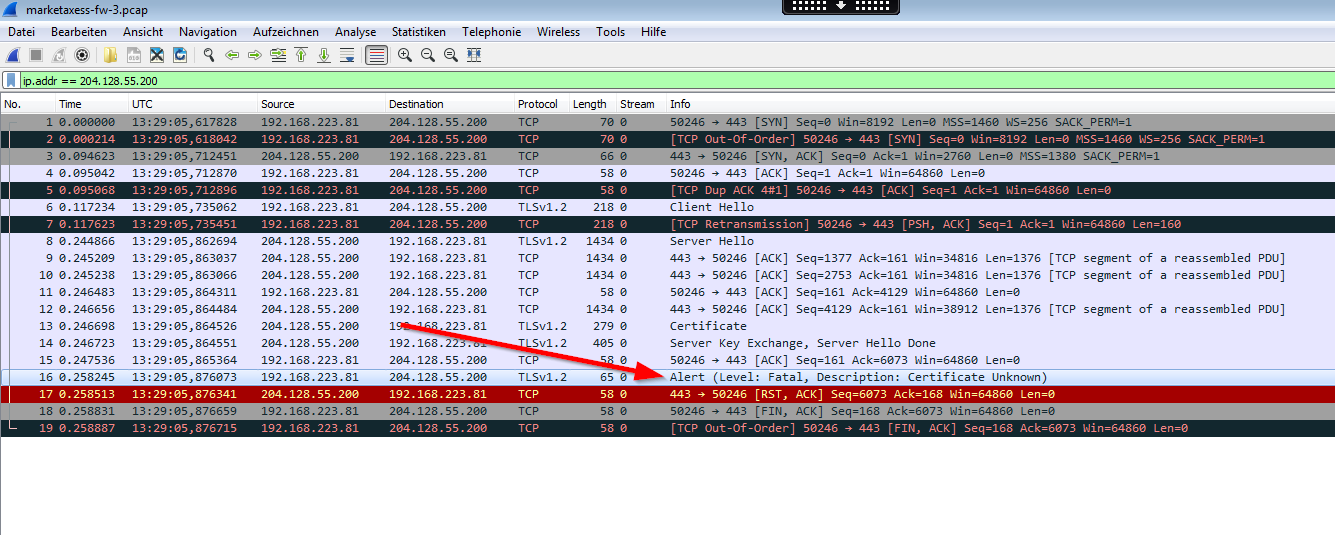Open the Hilfe menu
Viewport: 1335px width, 535px height.
coord(654,32)
